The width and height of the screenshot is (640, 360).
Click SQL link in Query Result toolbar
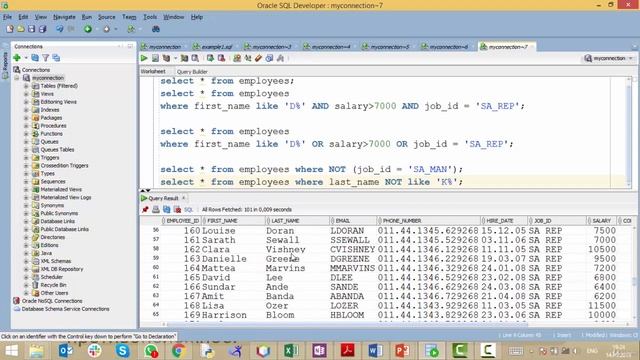pos(188,209)
